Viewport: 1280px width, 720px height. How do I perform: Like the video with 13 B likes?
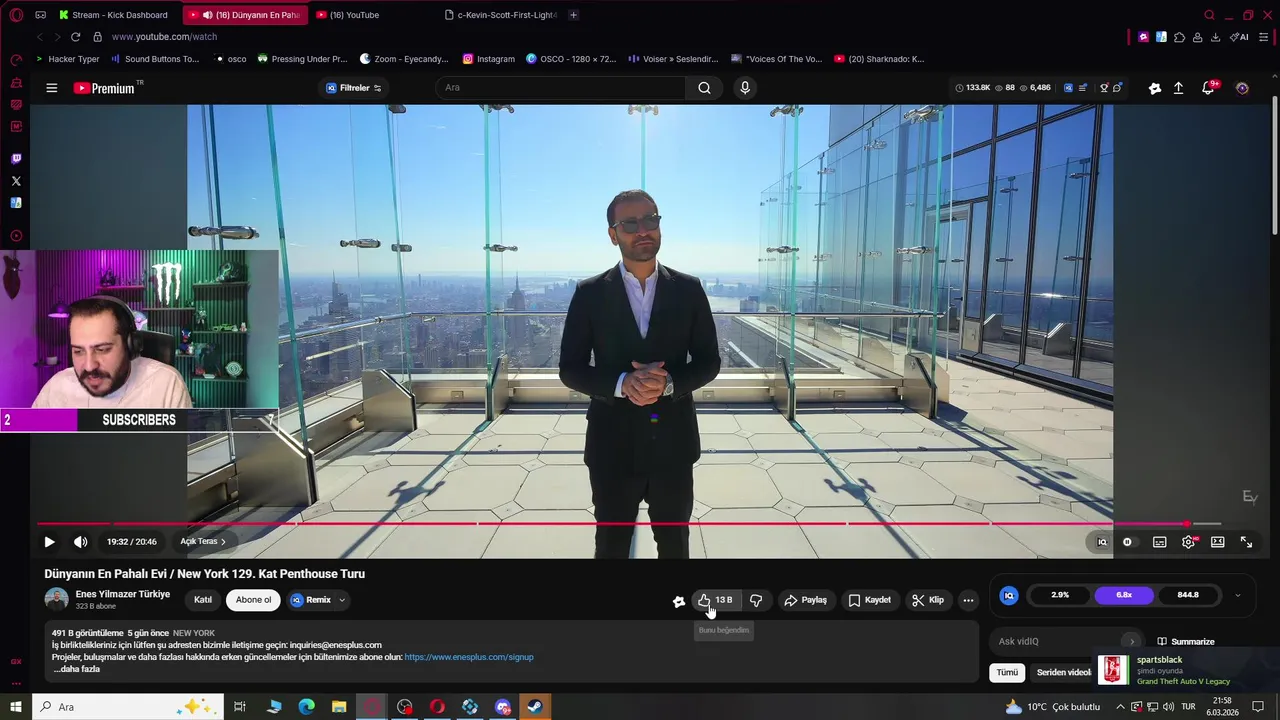tap(716, 600)
